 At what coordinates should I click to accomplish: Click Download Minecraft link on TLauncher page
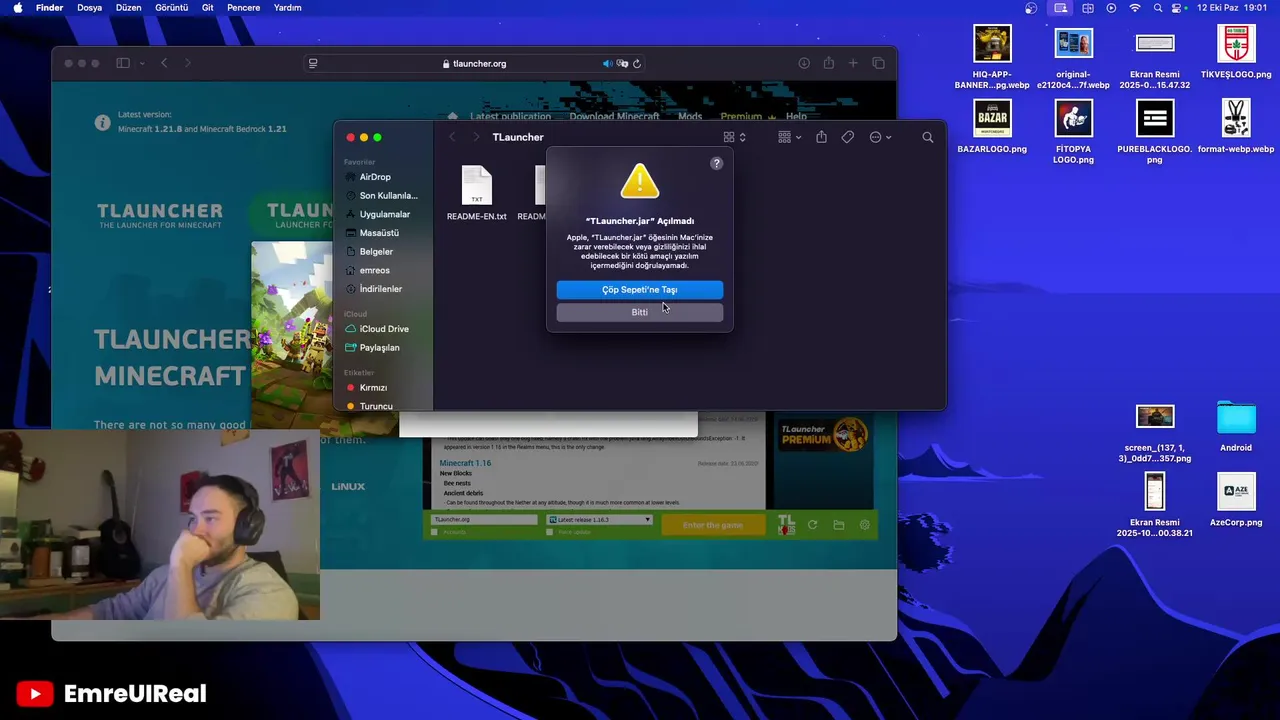point(614,116)
